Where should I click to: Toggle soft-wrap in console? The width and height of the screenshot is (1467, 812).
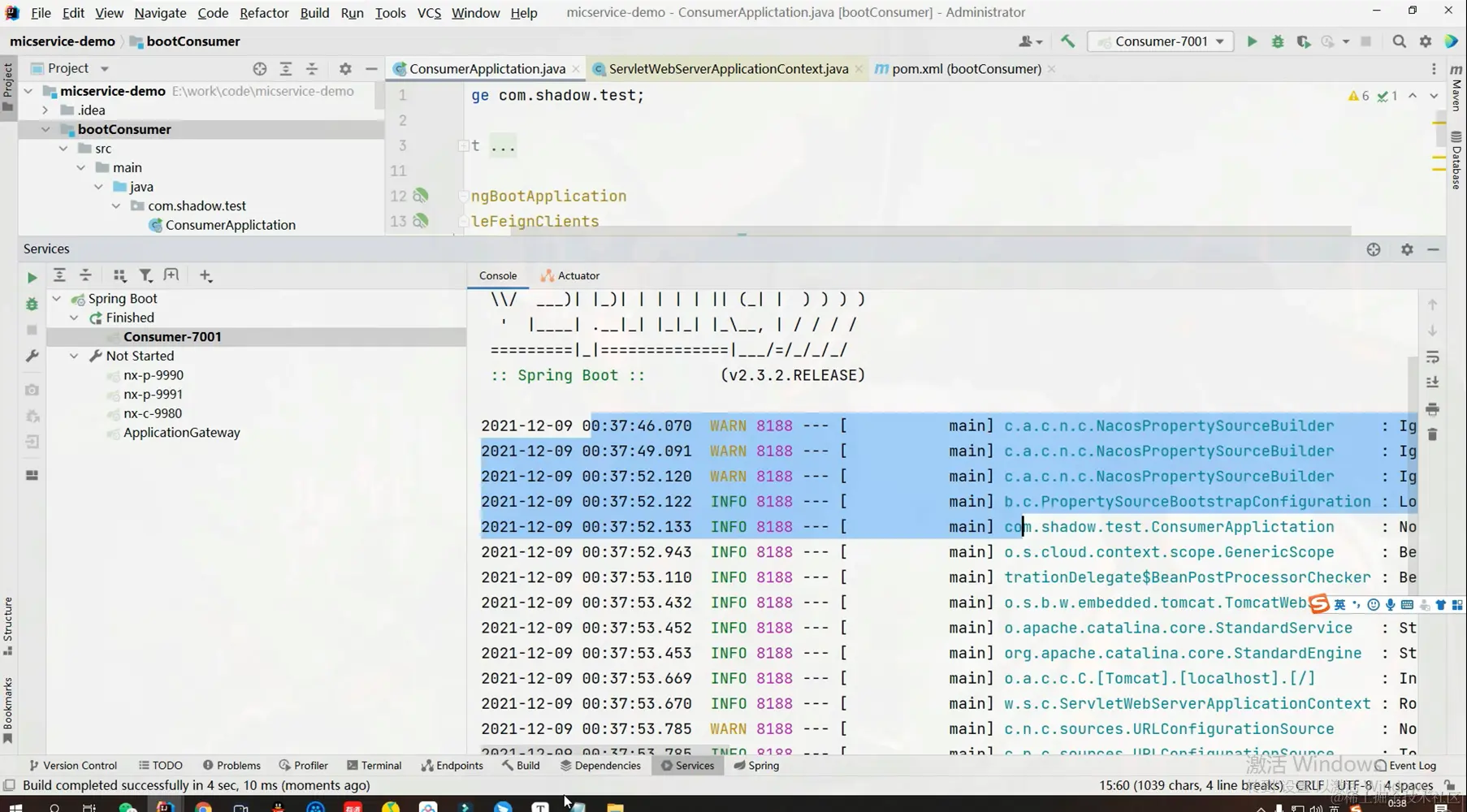click(x=1432, y=356)
